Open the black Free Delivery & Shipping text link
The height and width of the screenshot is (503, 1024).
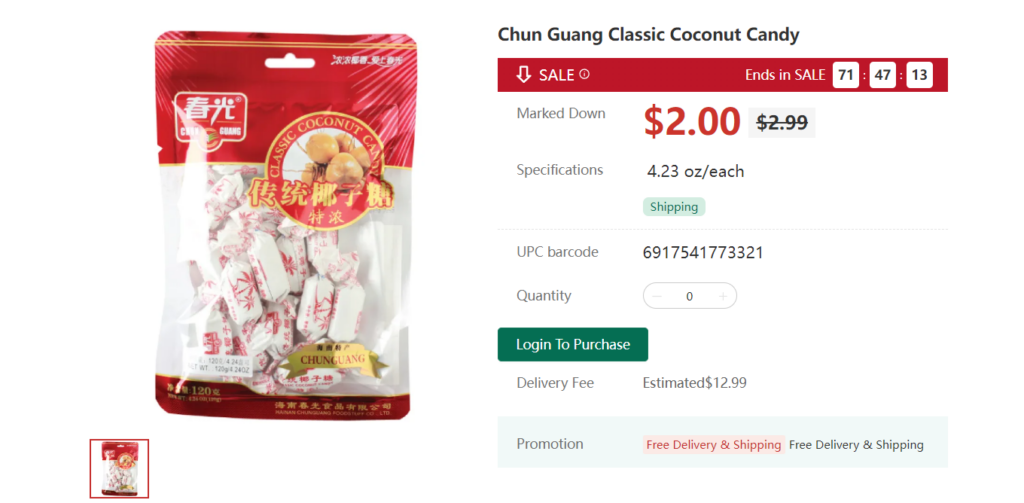(x=856, y=445)
